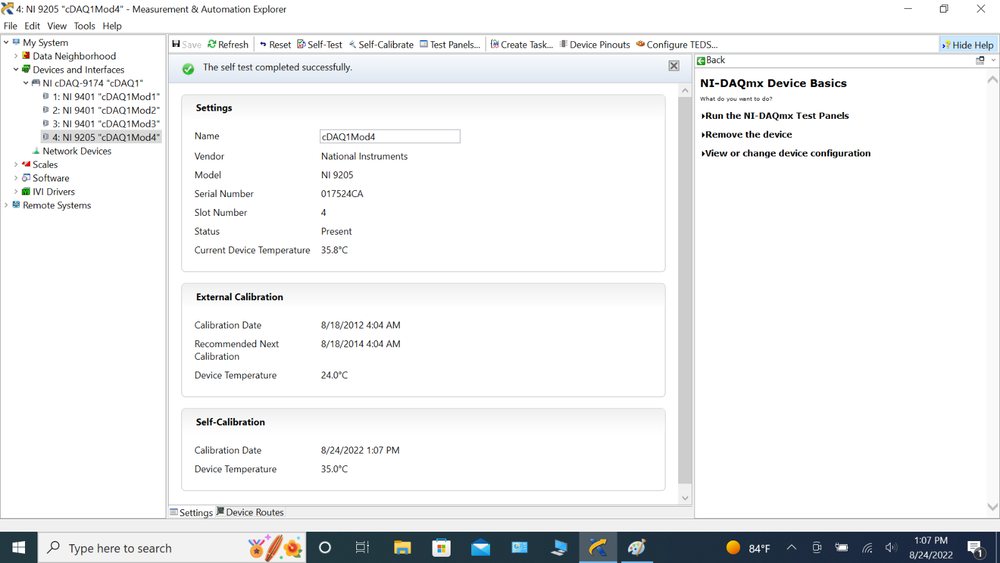Expand the Remote Systems node

[x=6, y=206]
